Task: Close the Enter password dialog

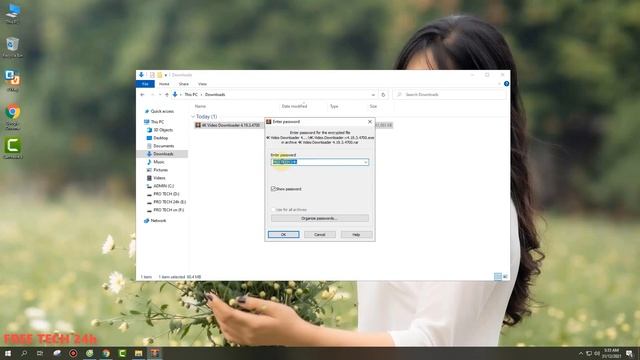Action: point(370,122)
